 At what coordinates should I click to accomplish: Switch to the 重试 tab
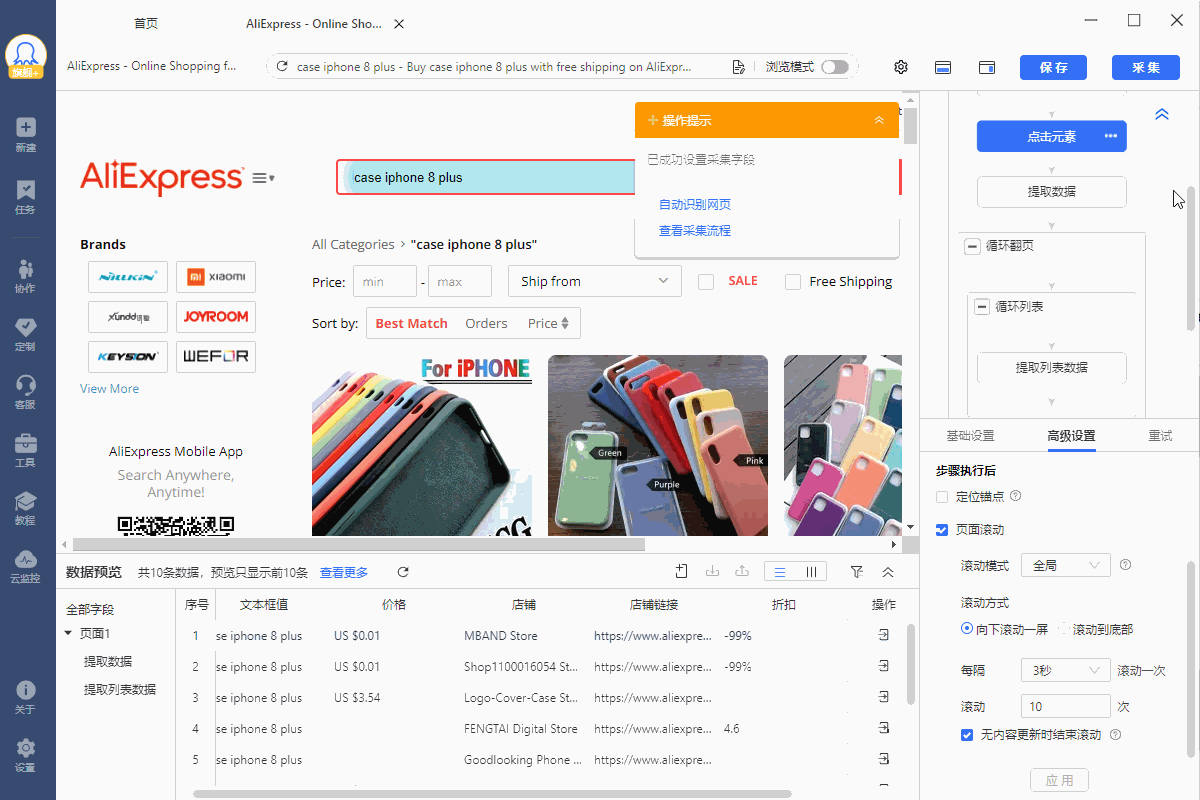tap(1160, 436)
